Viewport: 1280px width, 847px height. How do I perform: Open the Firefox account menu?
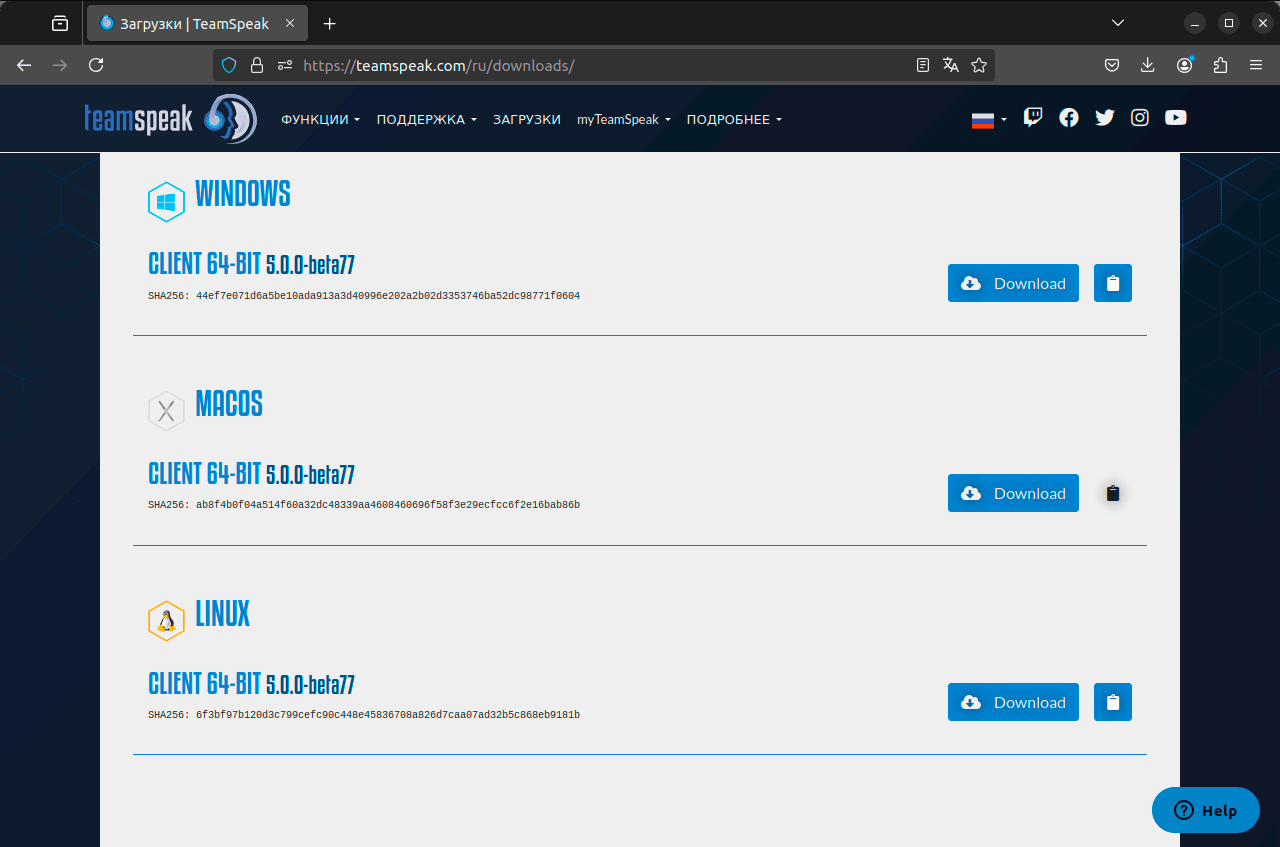click(1185, 65)
